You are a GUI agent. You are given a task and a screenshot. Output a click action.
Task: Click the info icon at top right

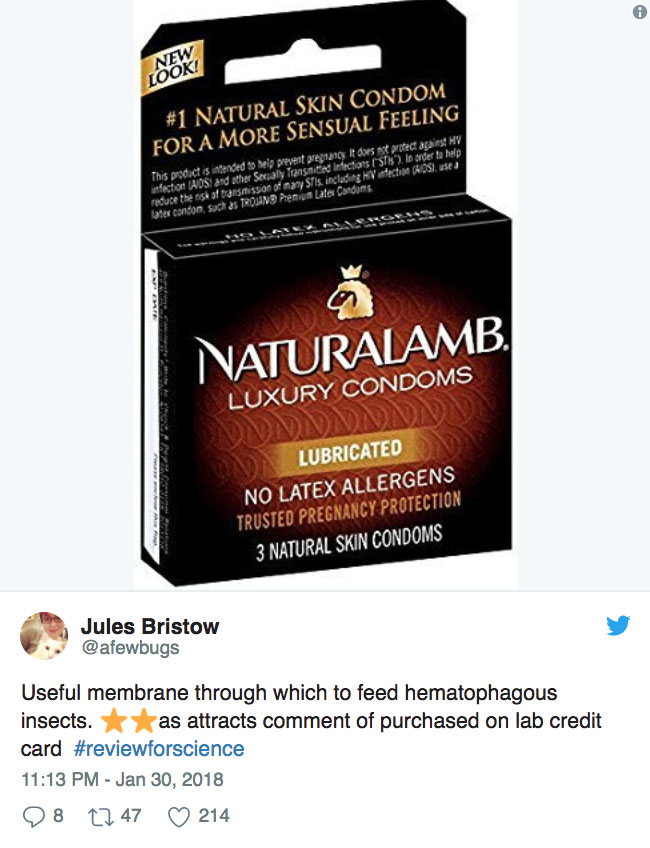640,12
